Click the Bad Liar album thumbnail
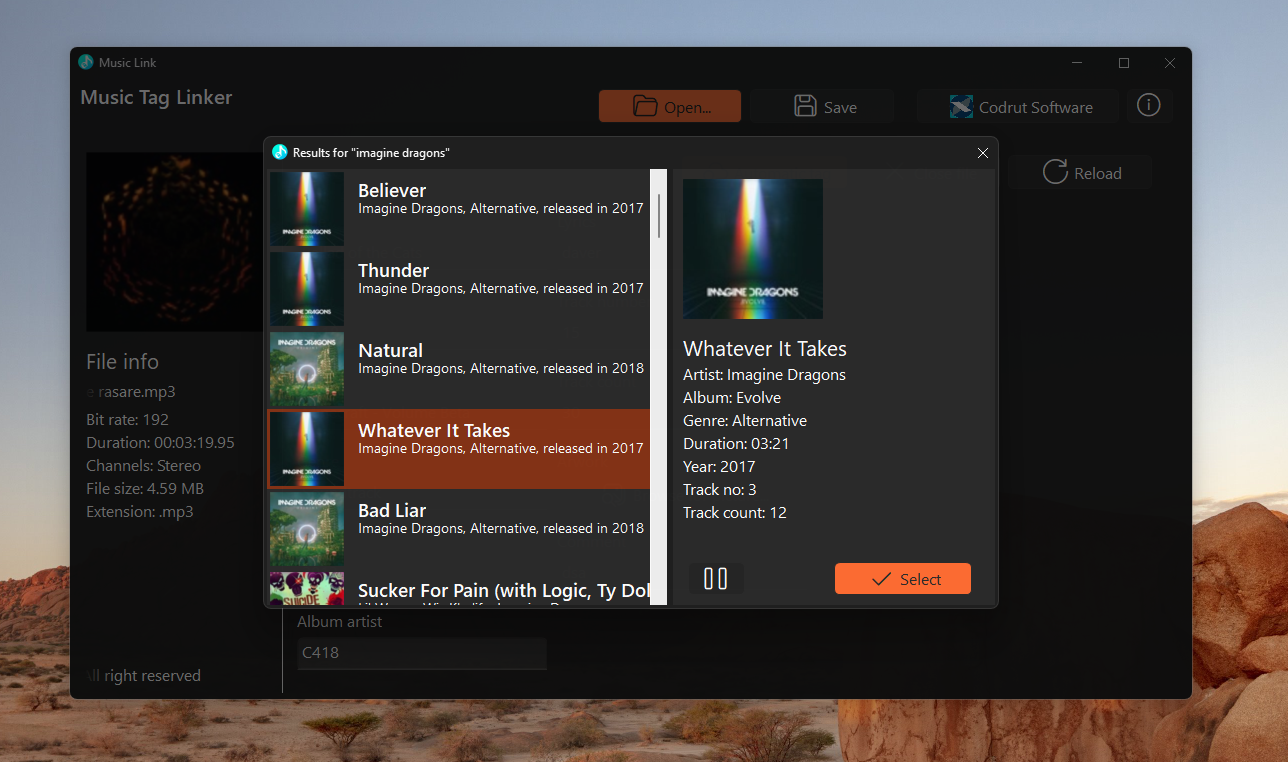 307,529
